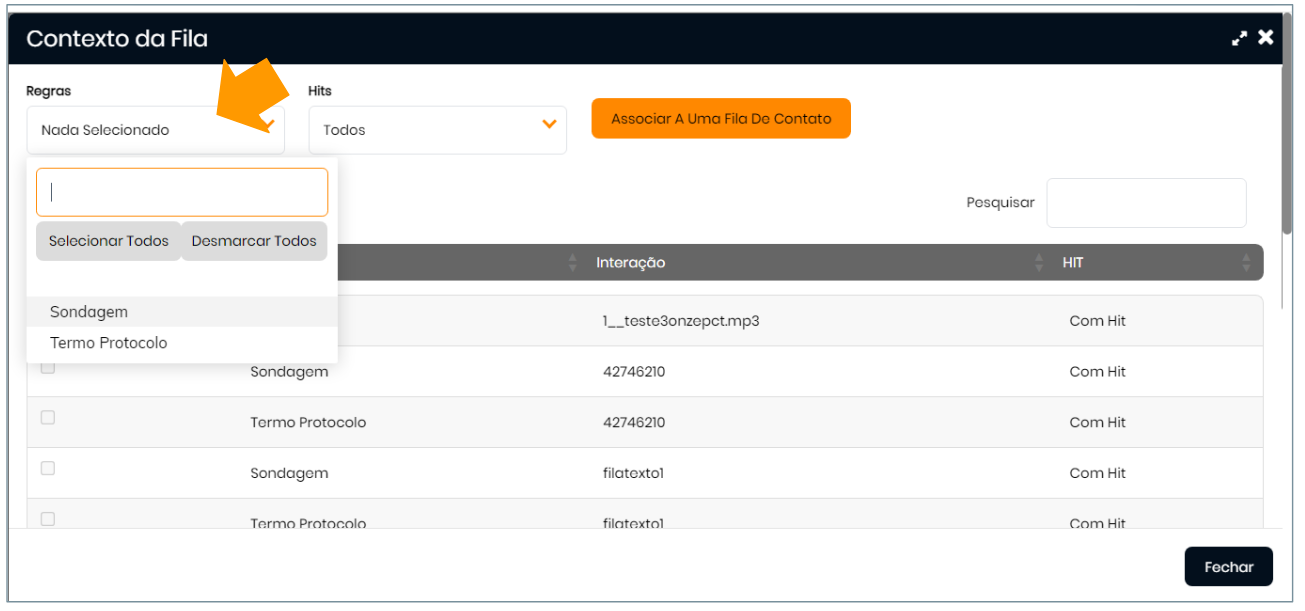The height and width of the screenshot is (611, 1305).
Task: Click the Selecionar Todos button
Action: click(108, 241)
